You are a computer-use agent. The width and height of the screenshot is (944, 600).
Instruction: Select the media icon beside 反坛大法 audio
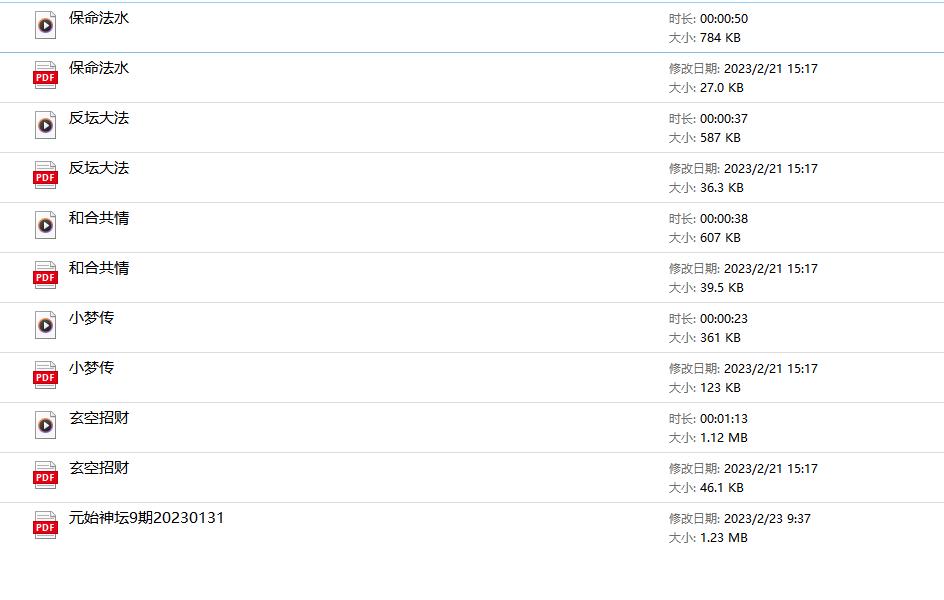[x=46, y=126]
